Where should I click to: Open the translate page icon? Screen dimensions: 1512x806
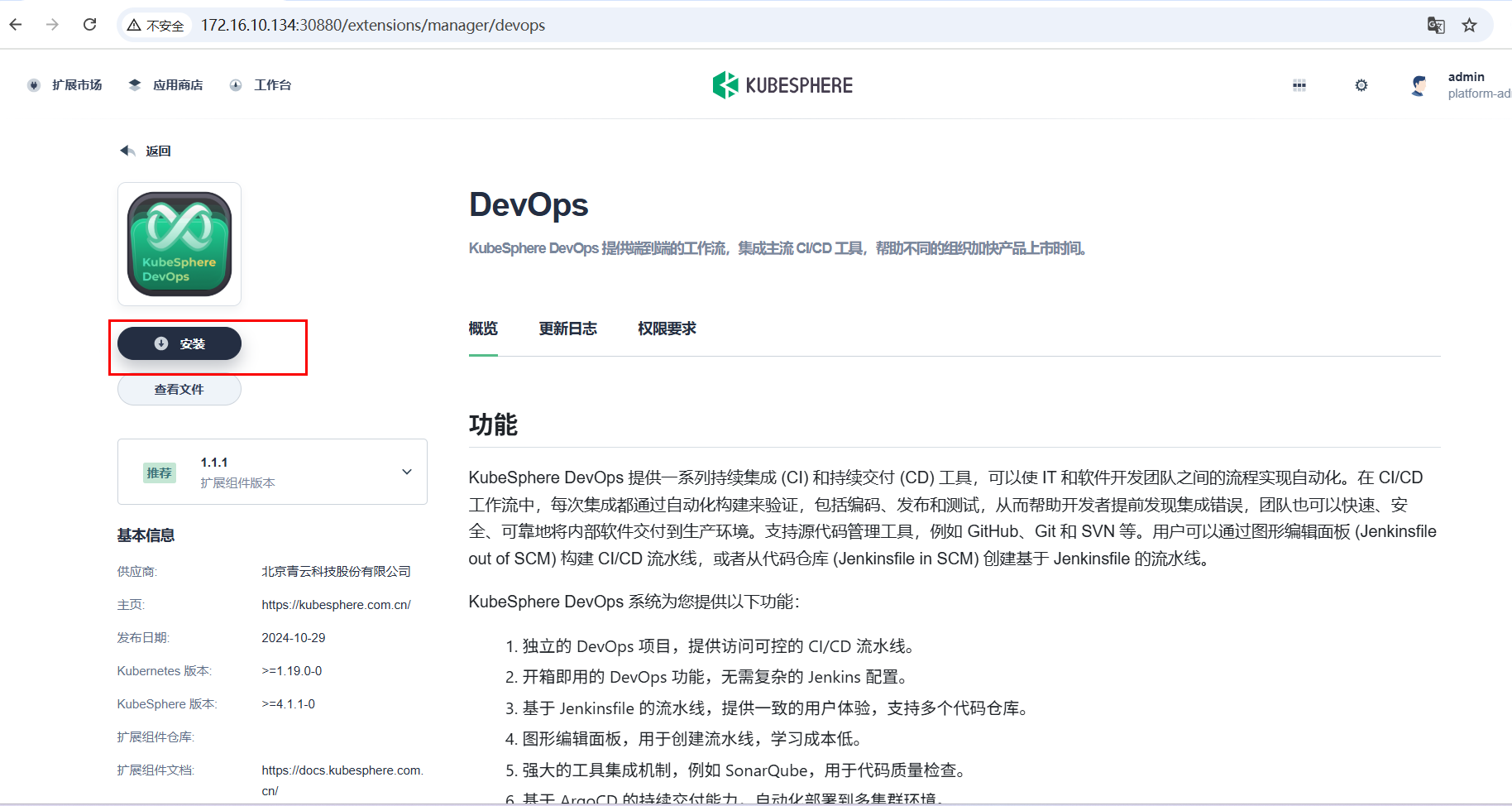coord(1436,25)
